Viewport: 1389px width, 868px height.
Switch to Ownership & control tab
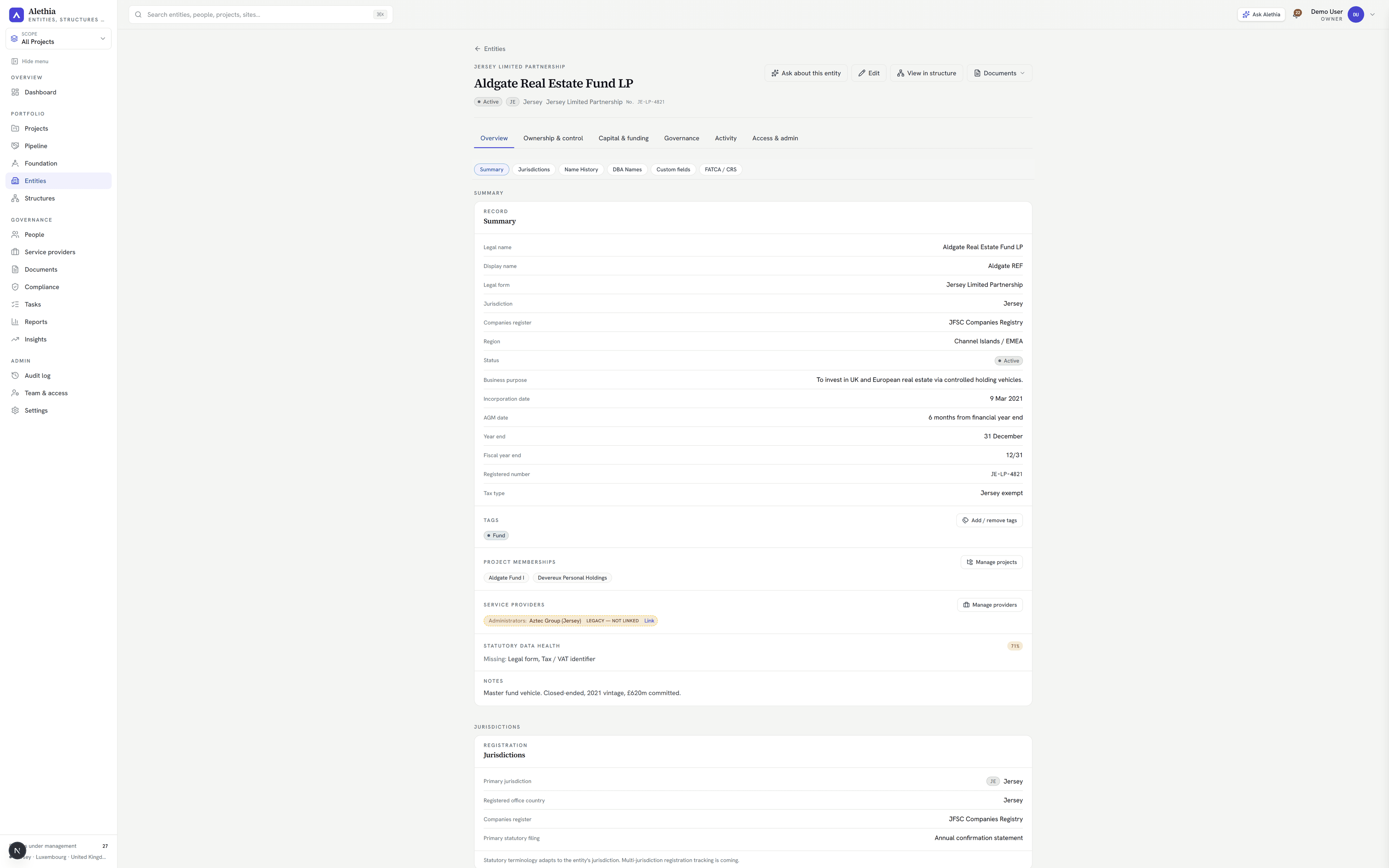tap(553, 139)
